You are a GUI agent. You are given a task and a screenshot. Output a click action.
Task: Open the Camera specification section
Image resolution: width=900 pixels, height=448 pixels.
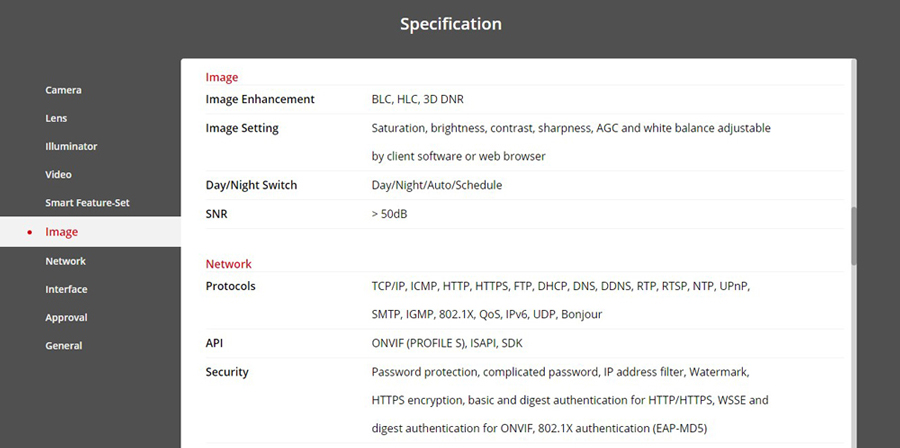click(63, 90)
